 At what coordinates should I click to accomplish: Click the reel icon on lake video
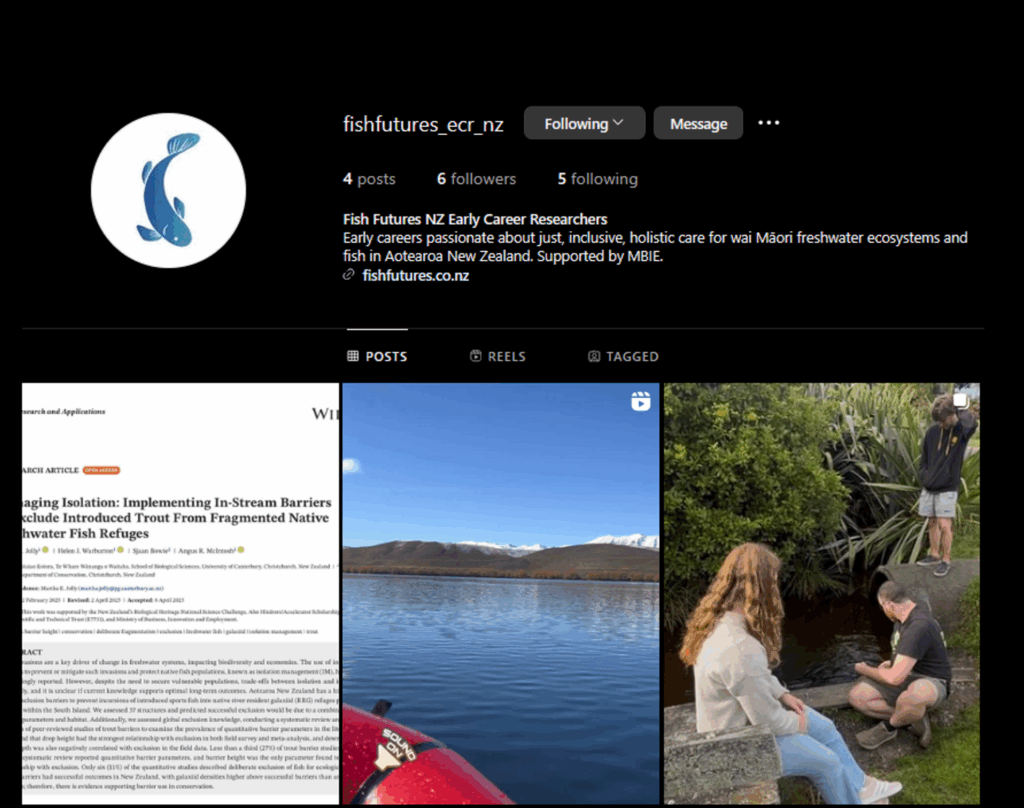(641, 401)
